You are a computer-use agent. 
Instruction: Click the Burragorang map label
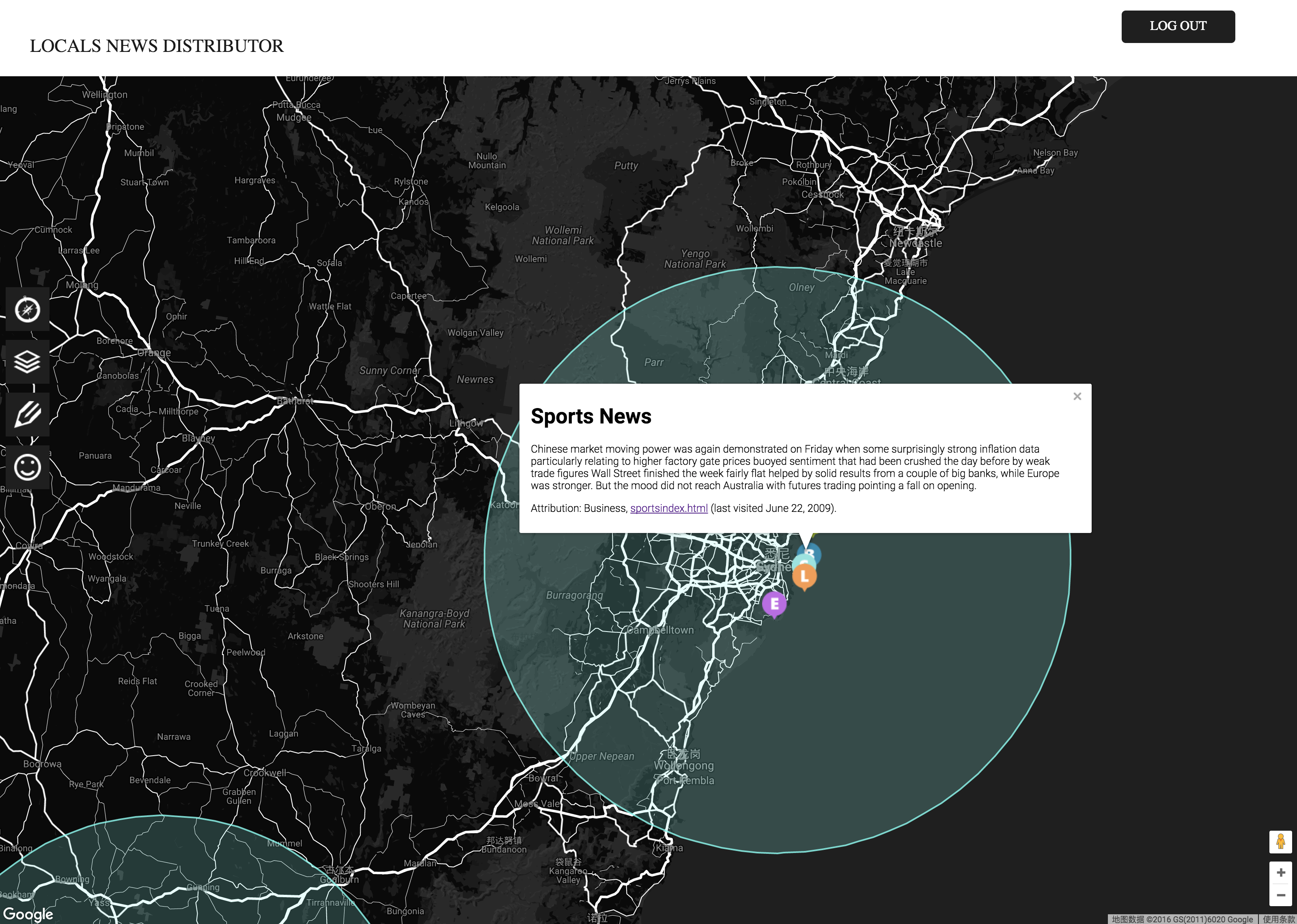574,595
